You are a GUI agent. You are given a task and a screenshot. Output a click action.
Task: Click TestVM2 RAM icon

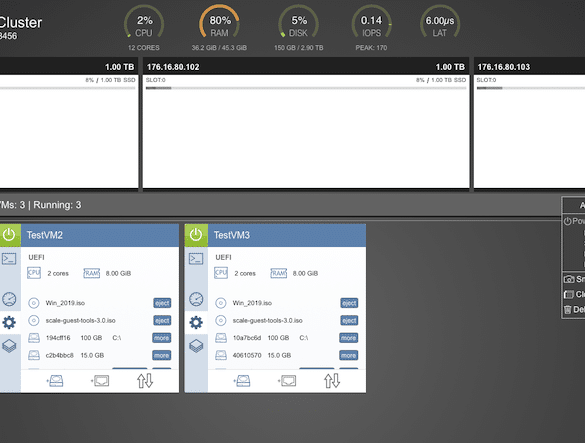pos(91,273)
